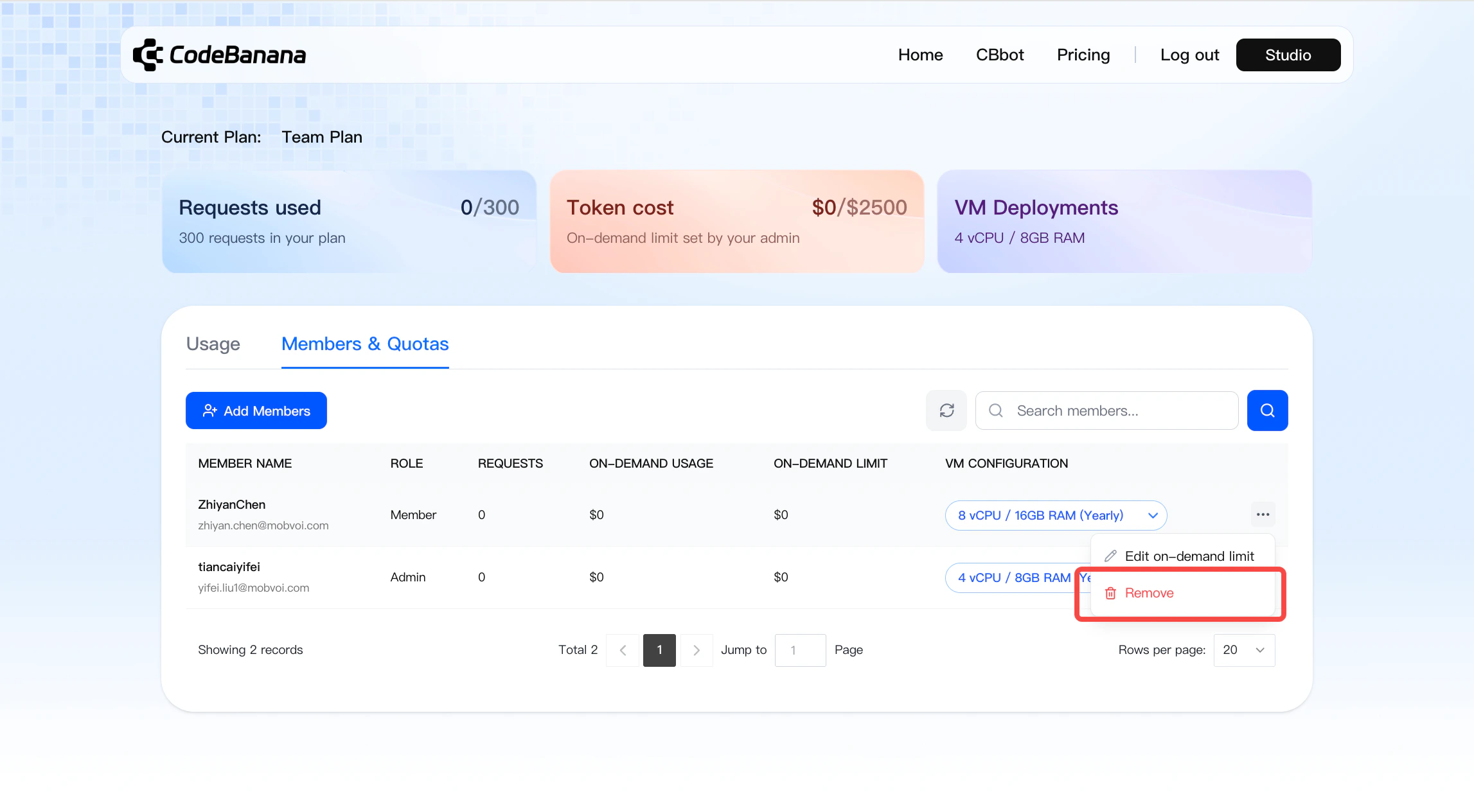Screen dimensions: 1474x812
Task: Select the Members & Quotas tab
Action: tap(365, 344)
